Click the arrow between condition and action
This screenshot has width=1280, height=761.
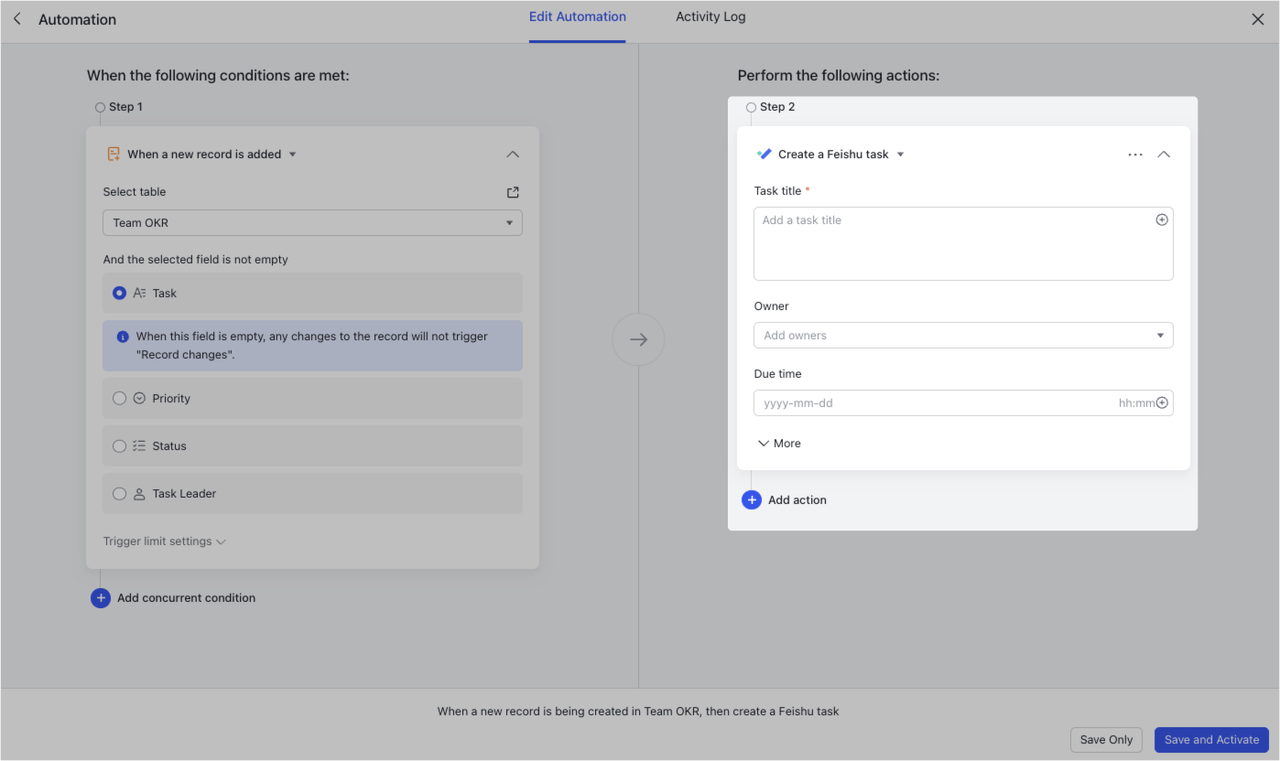click(638, 340)
